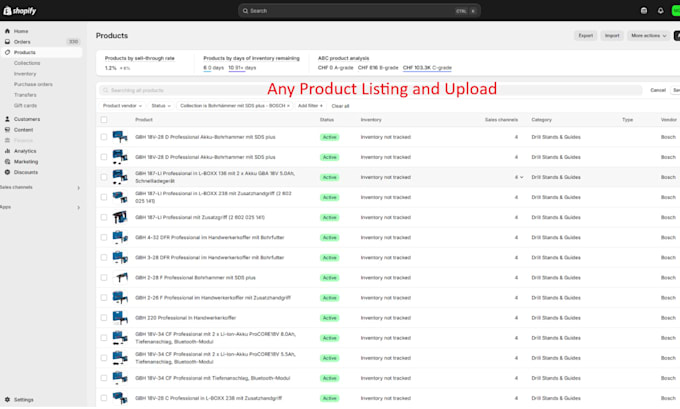Check the GBH 220 Professional row checkbox
Viewport: 680px width, 409px height.
click(x=104, y=318)
